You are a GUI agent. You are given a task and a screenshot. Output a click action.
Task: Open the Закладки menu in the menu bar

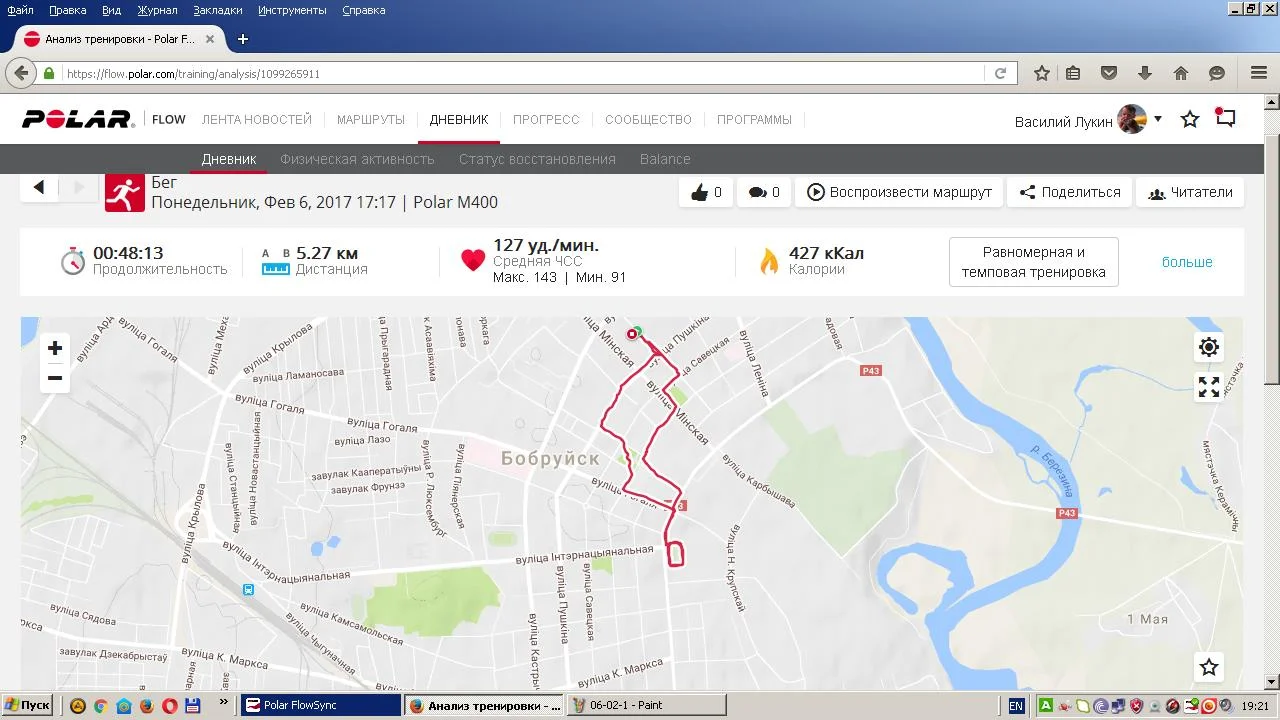tap(218, 10)
